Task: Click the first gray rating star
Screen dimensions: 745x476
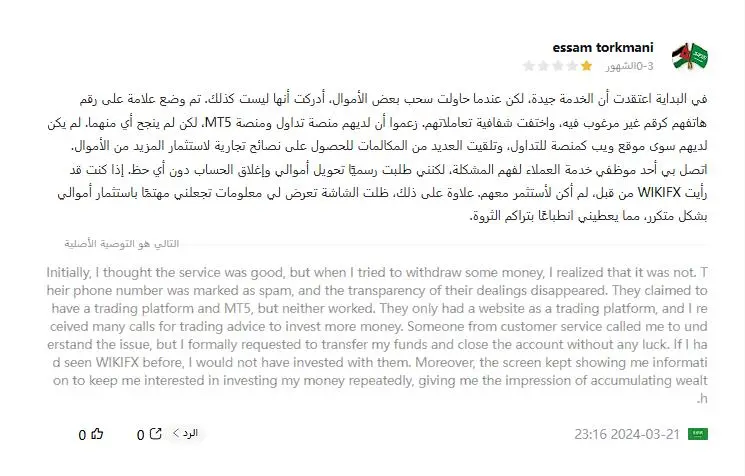Action: point(528,66)
